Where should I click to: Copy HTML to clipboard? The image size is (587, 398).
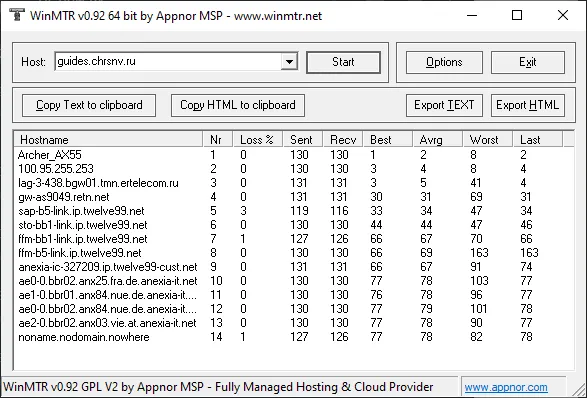click(x=238, y=105)
